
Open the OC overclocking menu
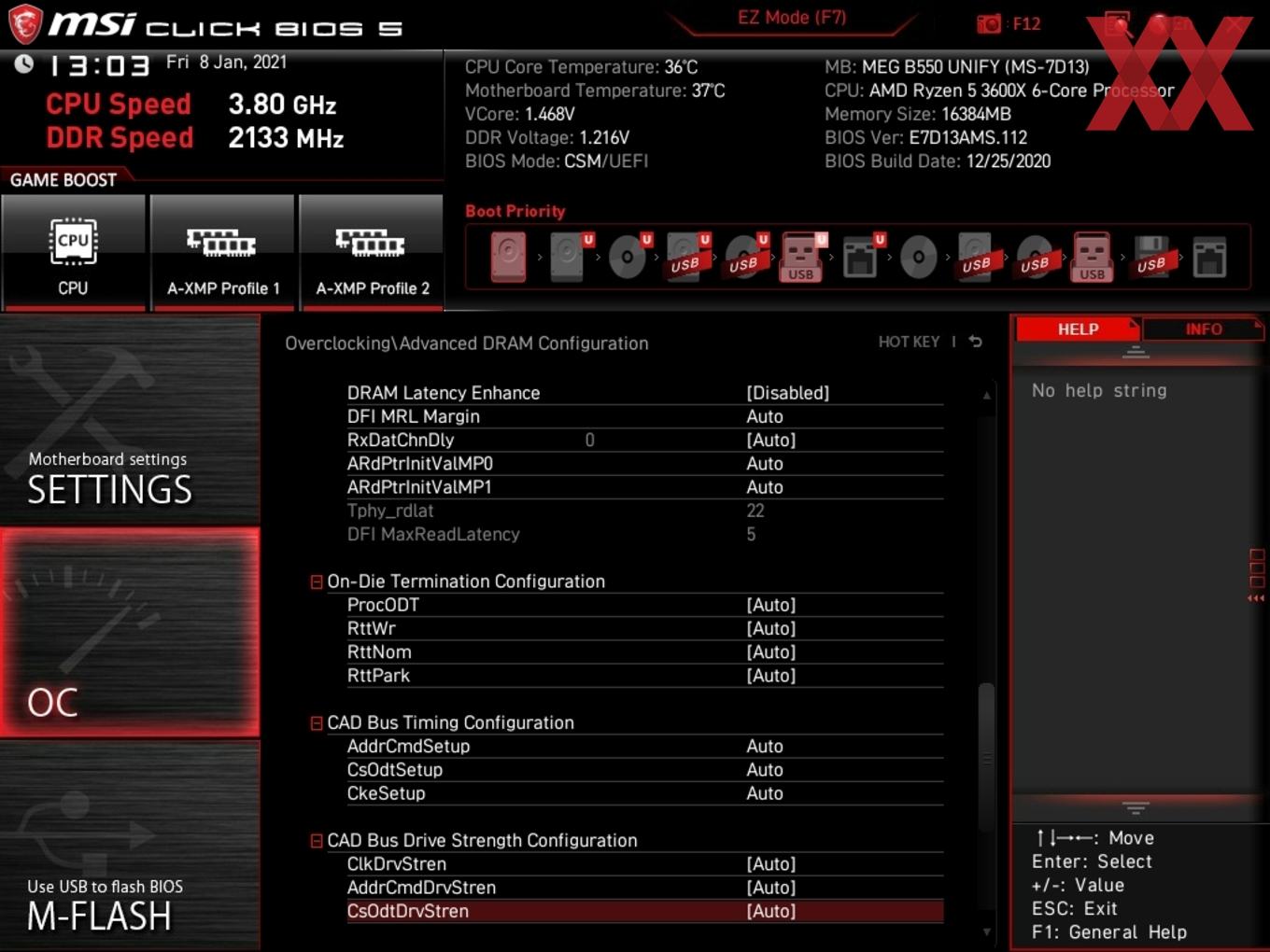pos(130,632)
